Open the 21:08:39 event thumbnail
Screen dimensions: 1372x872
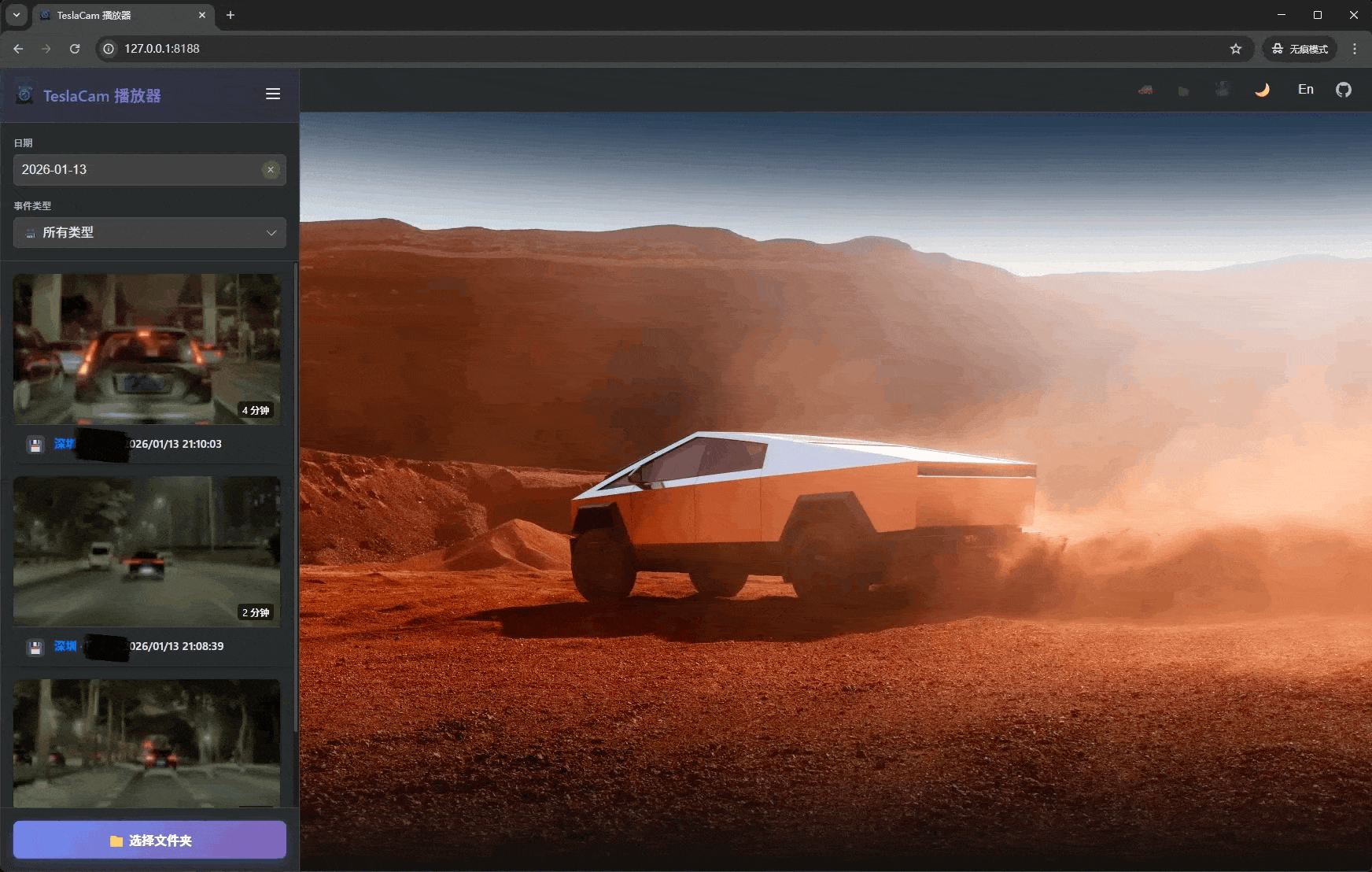click(146, 552)
